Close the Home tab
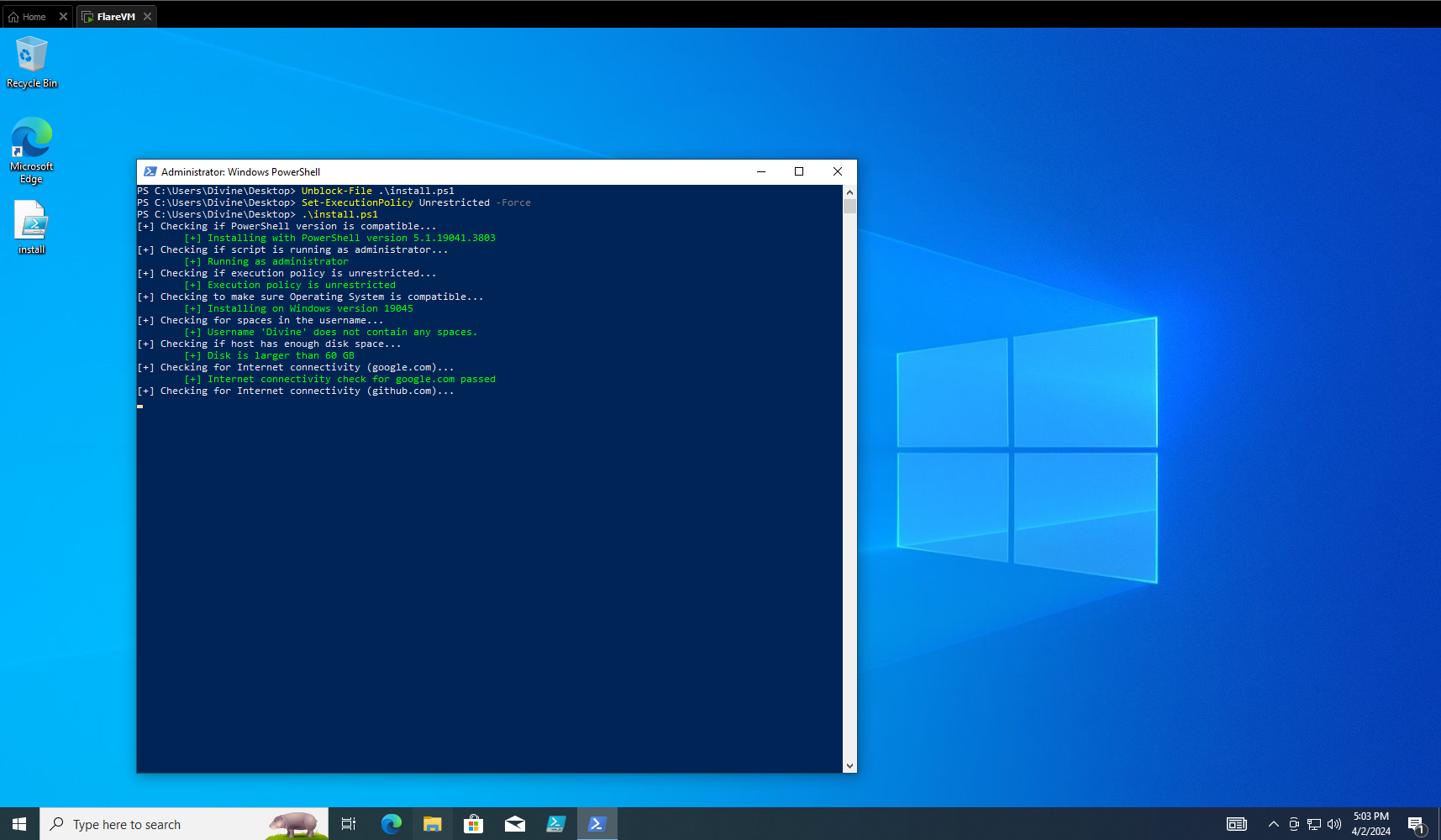 click(x=63, y=17)
